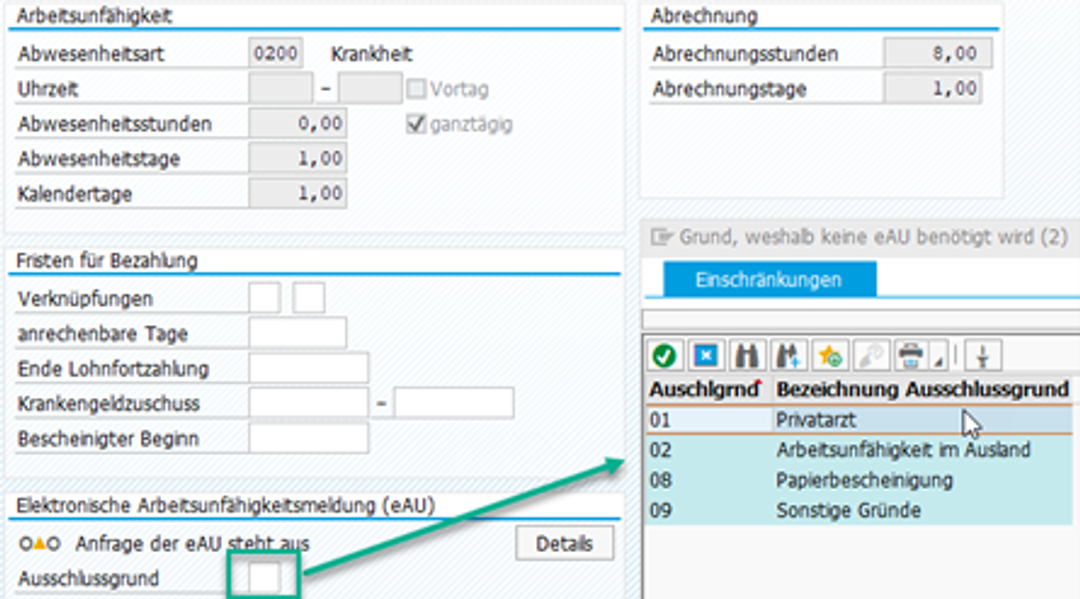Click the restrictions input bar below tab
The image size is (1080, 599).
point(861,319)
